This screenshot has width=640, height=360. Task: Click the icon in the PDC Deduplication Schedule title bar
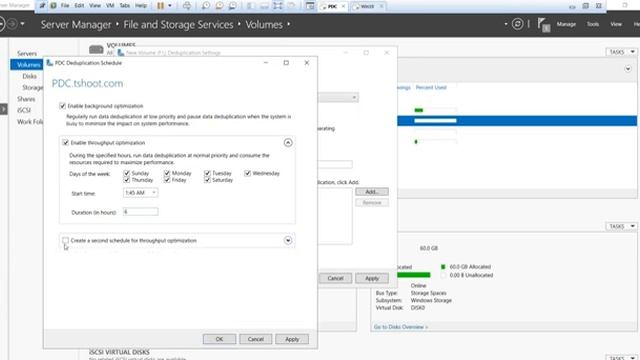click(x=50, y=63)
